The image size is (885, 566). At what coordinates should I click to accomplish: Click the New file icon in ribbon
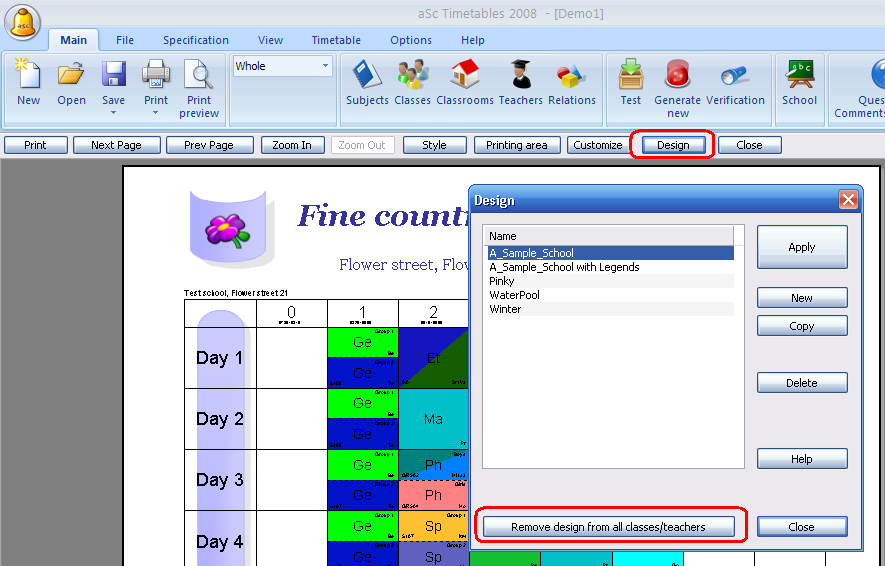pyautogui.click(x=28, y=76)
